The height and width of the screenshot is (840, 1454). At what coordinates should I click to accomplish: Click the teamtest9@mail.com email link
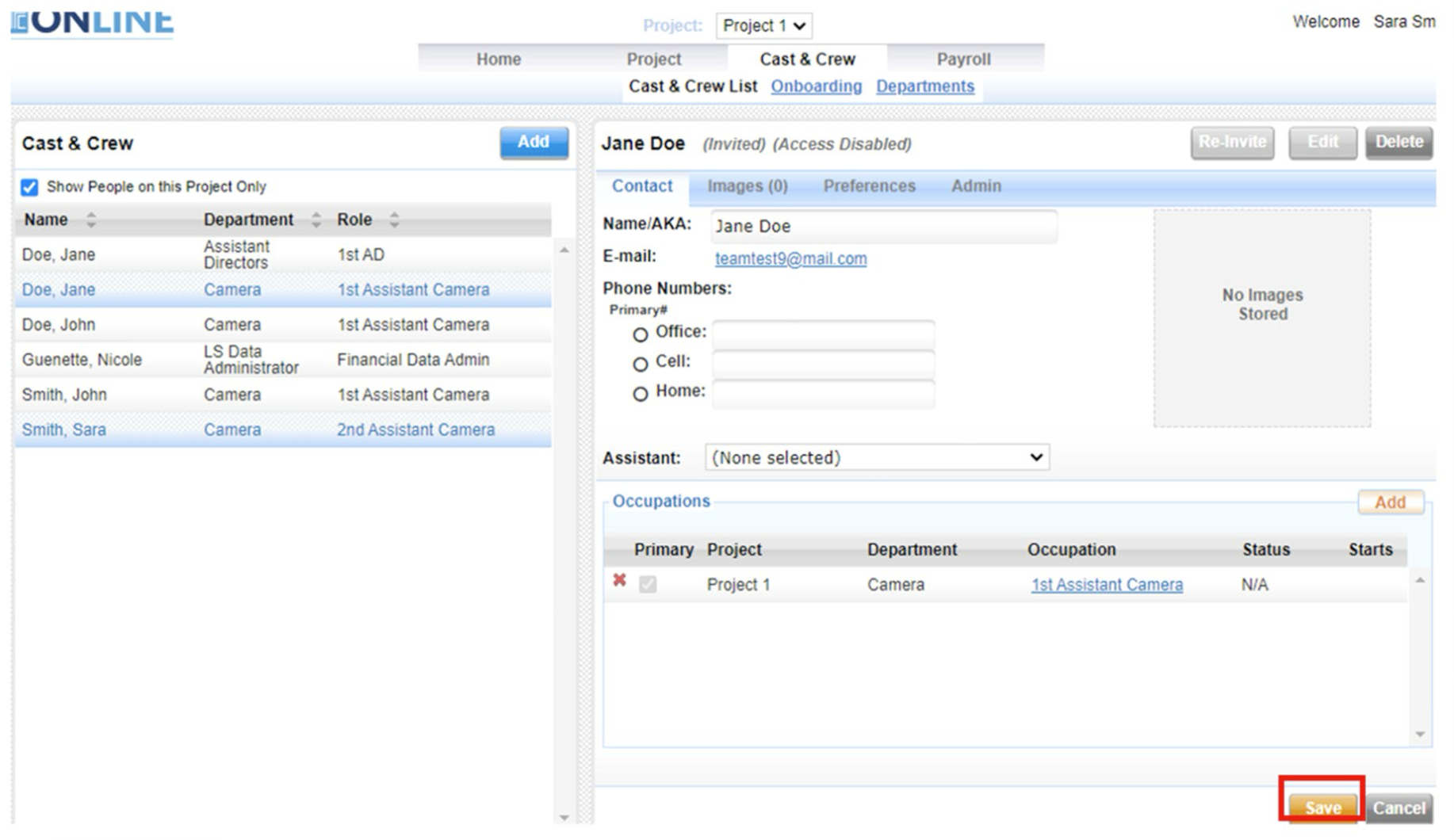790,258
